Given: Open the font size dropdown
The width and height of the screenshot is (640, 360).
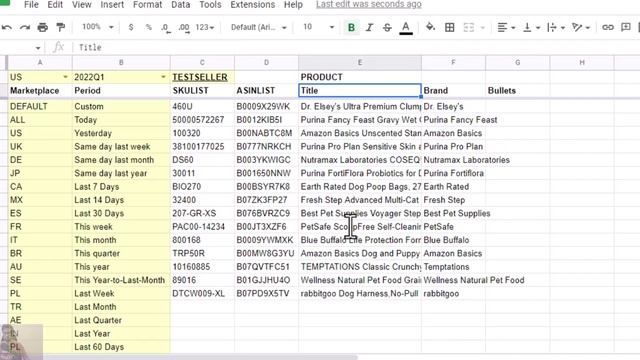Looking at the screenshot, I should [318, 27].
